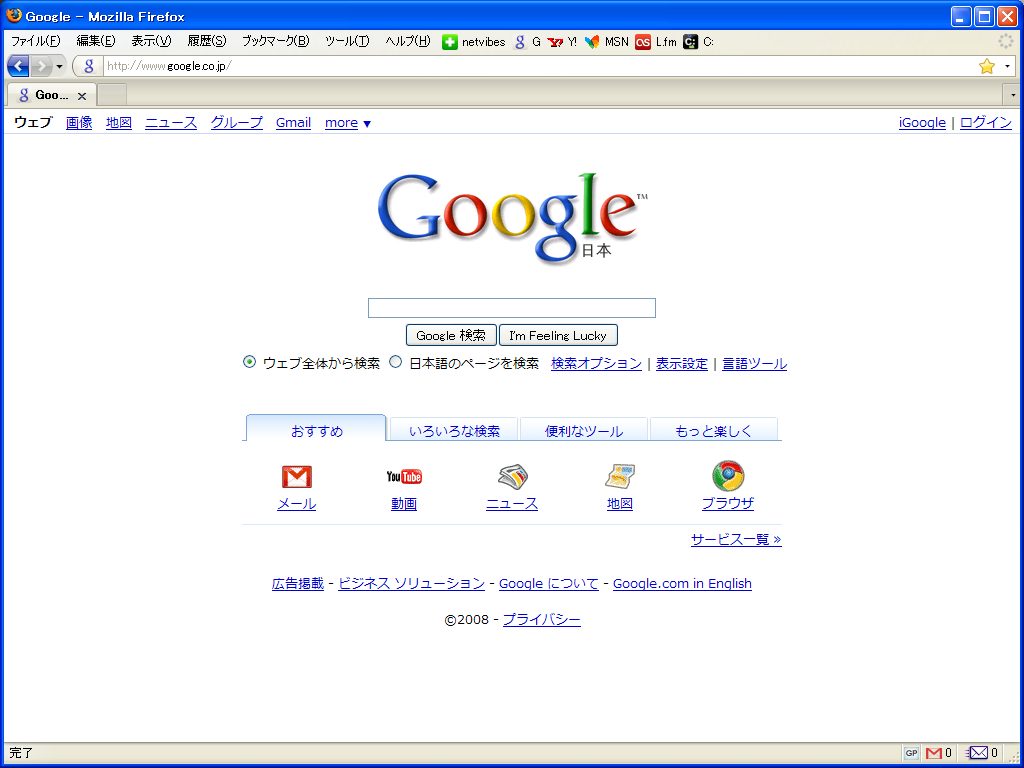The width and height of the screenshot is (1024, 768).
Task: Open the 広告掲載 link
Action: coord(298,584)
